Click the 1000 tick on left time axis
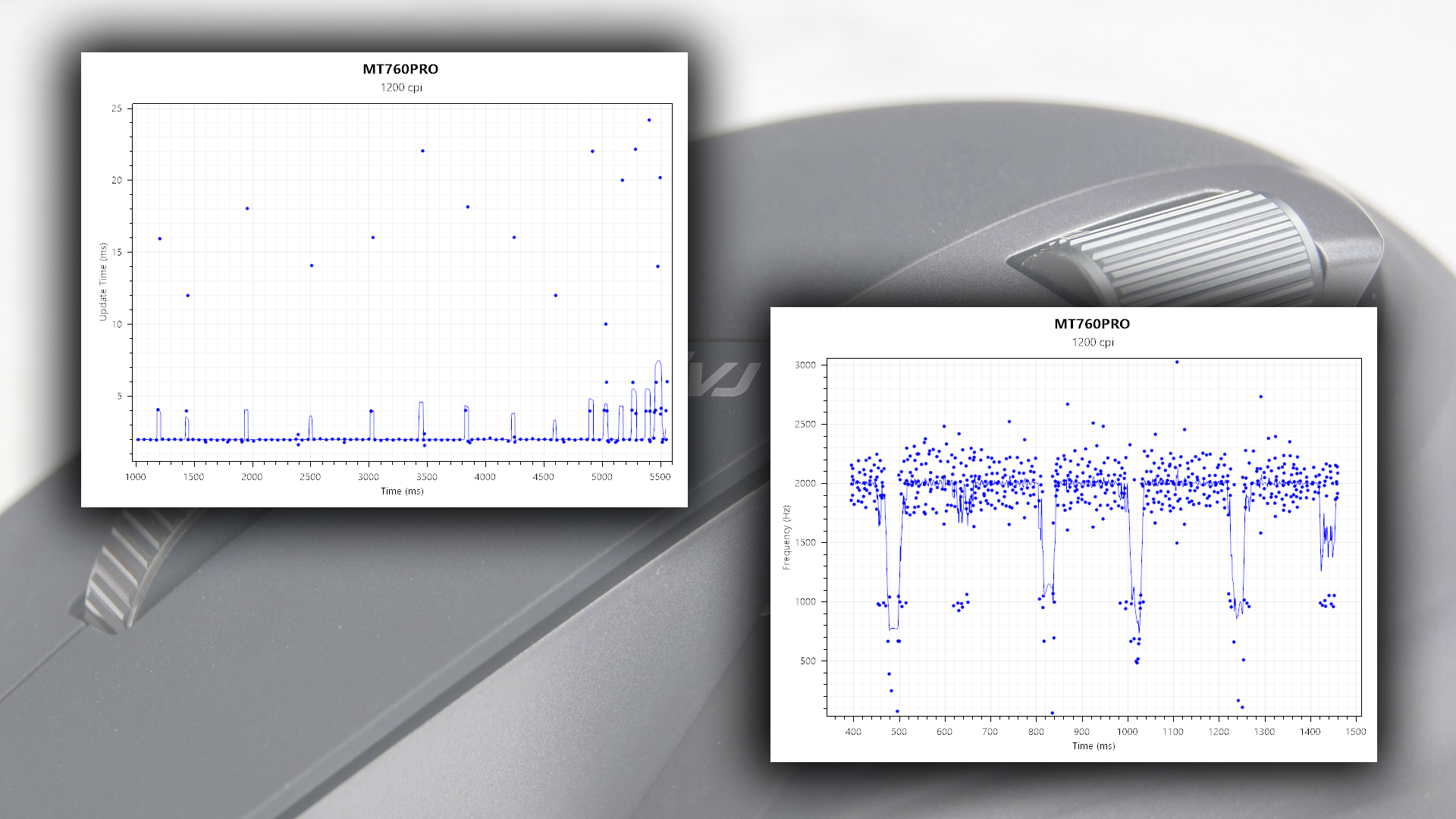1456x819 pixels. coord(135,477)
